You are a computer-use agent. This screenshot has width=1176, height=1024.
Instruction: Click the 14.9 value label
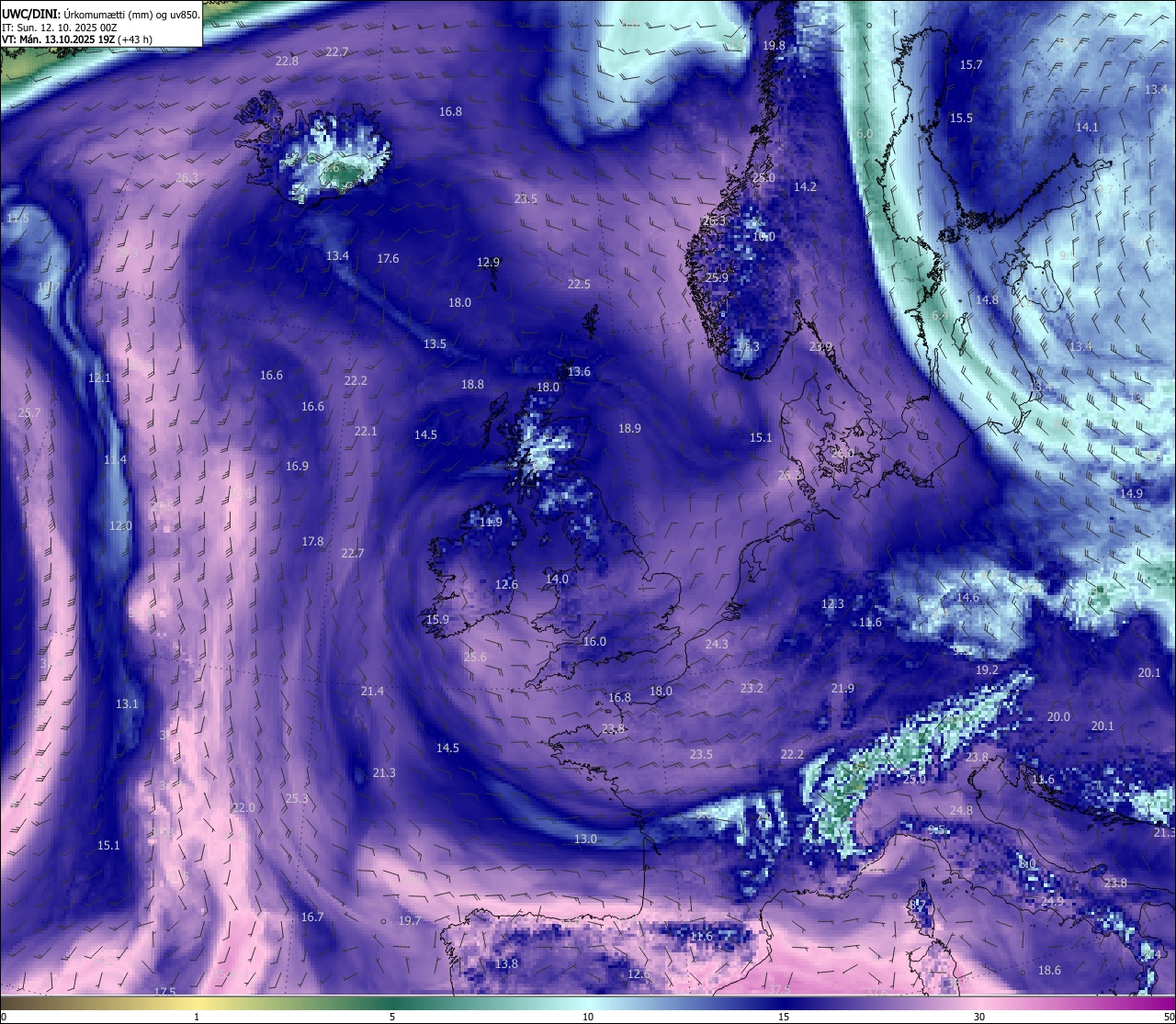coord(1131,494)
